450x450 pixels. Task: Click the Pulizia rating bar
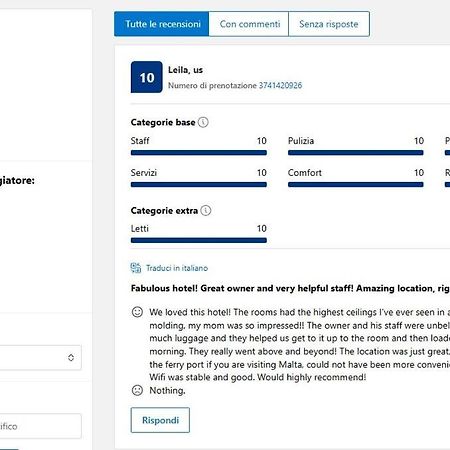356,153
